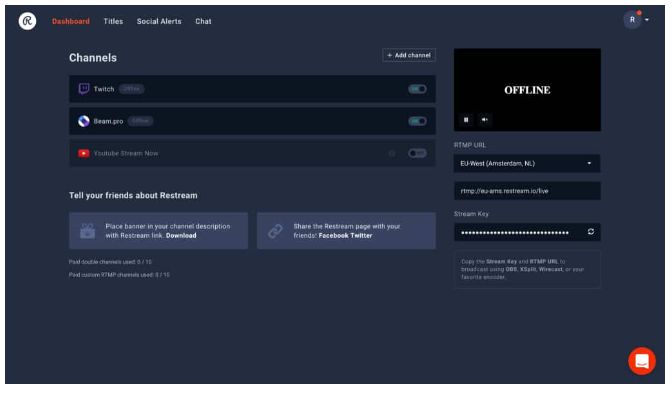Click the Add channel button
Image resolution: width=672 pixels, height=395 pixels.
click(409, 55)
